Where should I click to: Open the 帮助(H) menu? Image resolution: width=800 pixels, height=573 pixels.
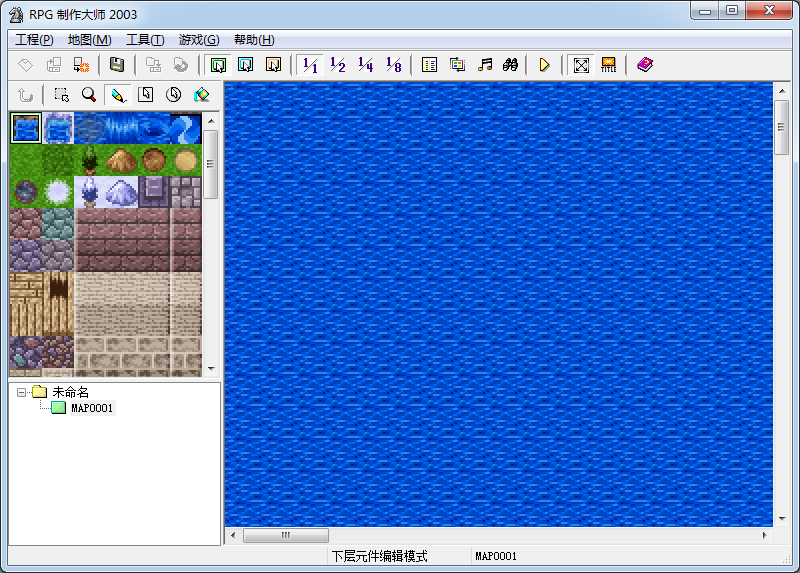tap(254, 40)
